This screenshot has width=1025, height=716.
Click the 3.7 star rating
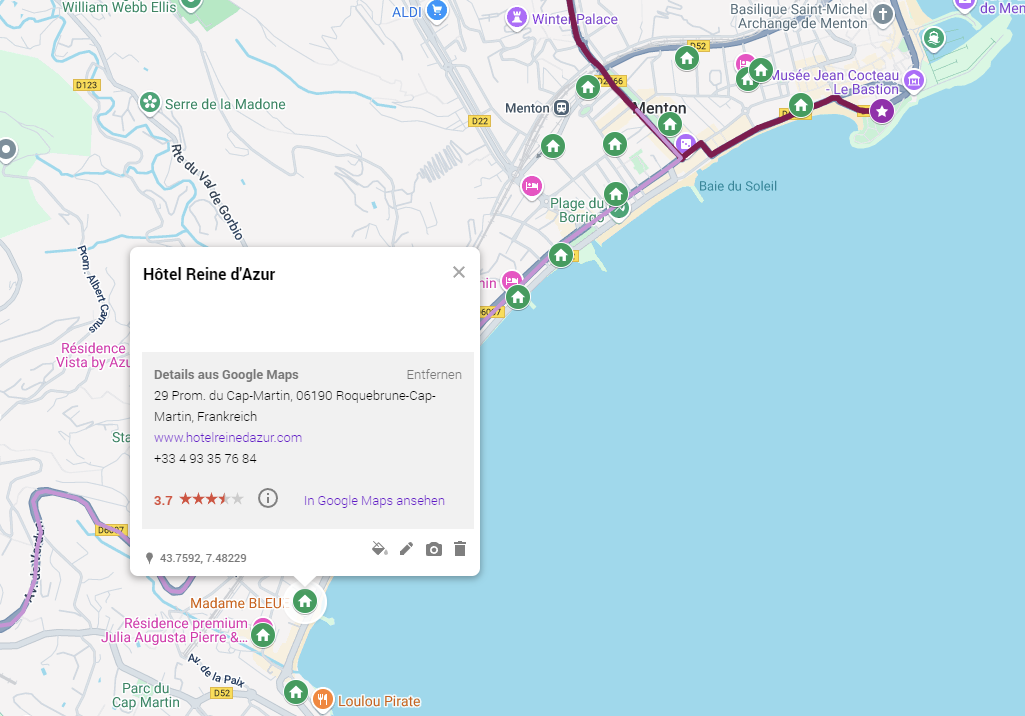pos(199,500)
